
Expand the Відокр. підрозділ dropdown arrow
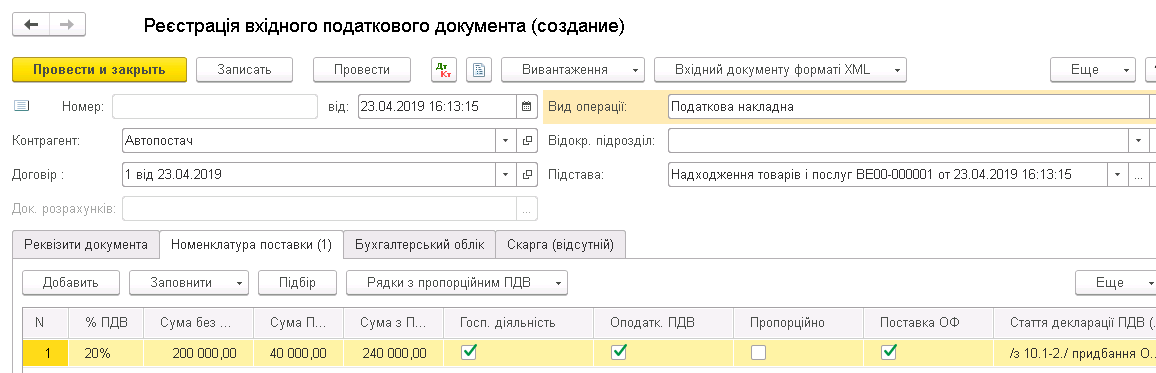[x=1139, y=140]
